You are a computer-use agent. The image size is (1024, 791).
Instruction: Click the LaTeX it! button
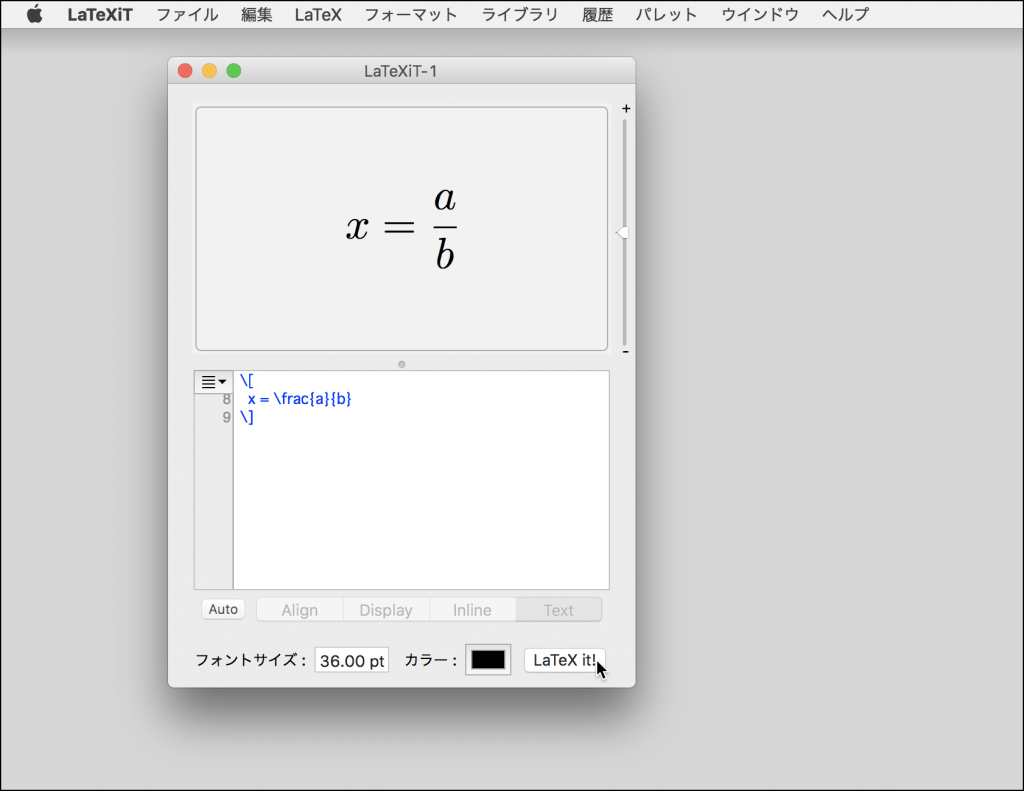tap(565, 660)
